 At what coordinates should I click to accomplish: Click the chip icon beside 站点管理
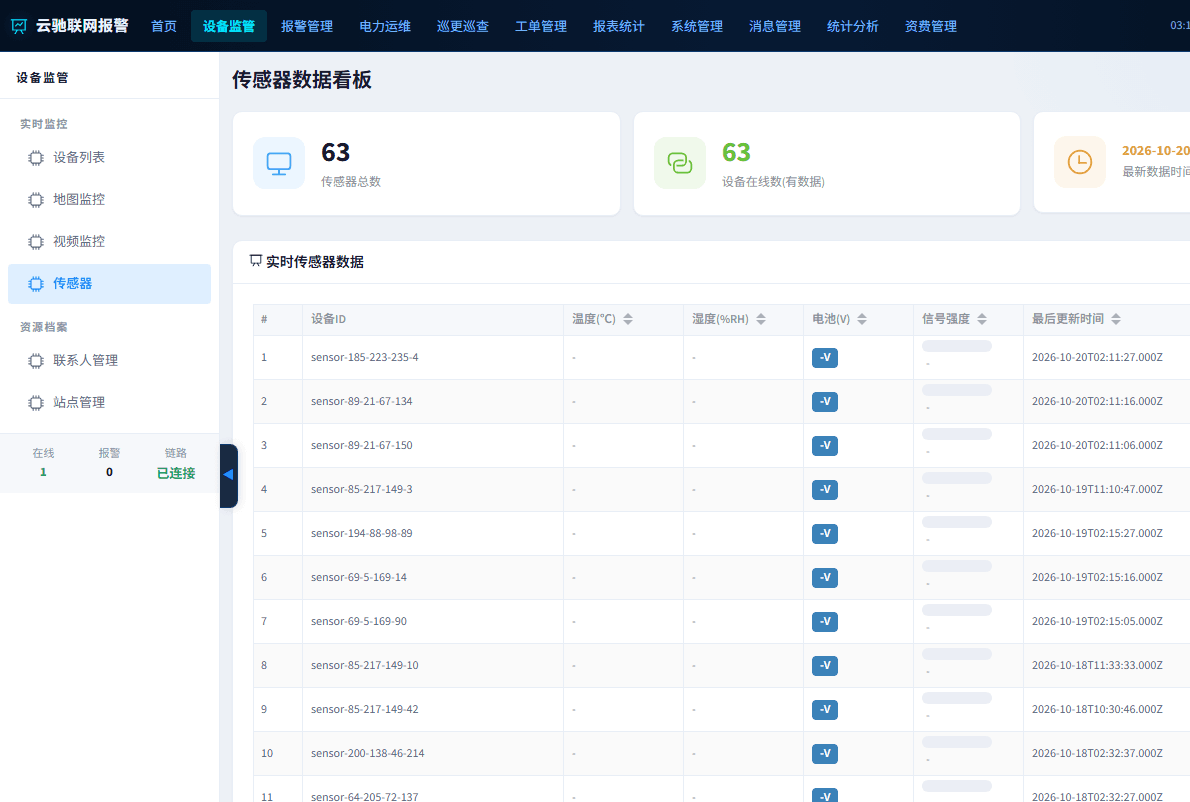(x=36, y=403)
